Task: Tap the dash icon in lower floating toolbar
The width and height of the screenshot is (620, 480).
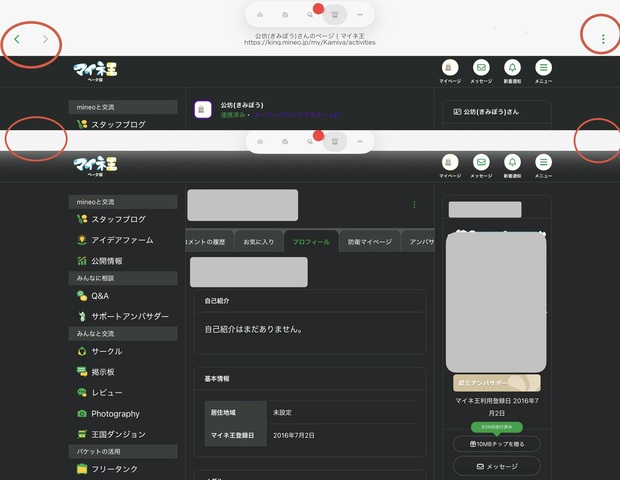Action: (360, 142)
